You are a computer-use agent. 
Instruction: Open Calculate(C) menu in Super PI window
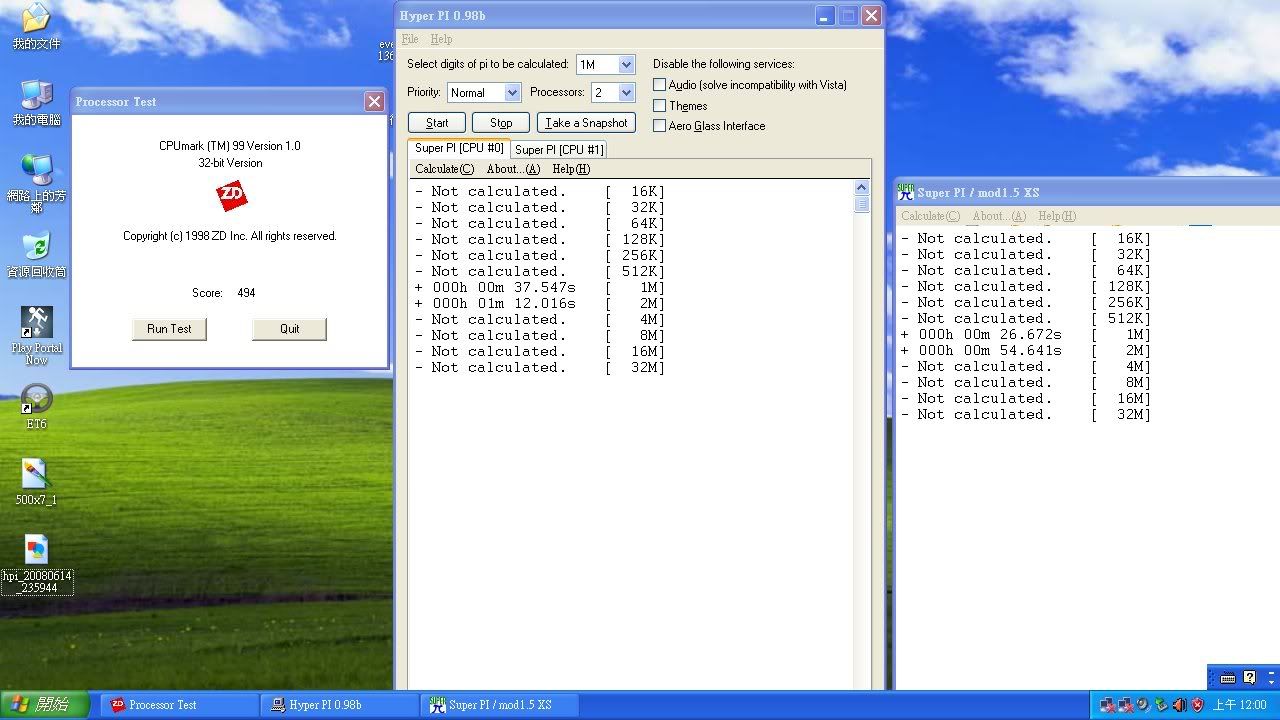(930, 216)
